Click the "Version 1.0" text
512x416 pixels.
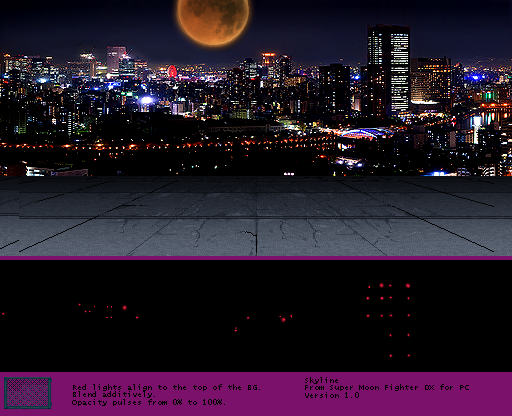pyautogui.click(x=332, y=395)
